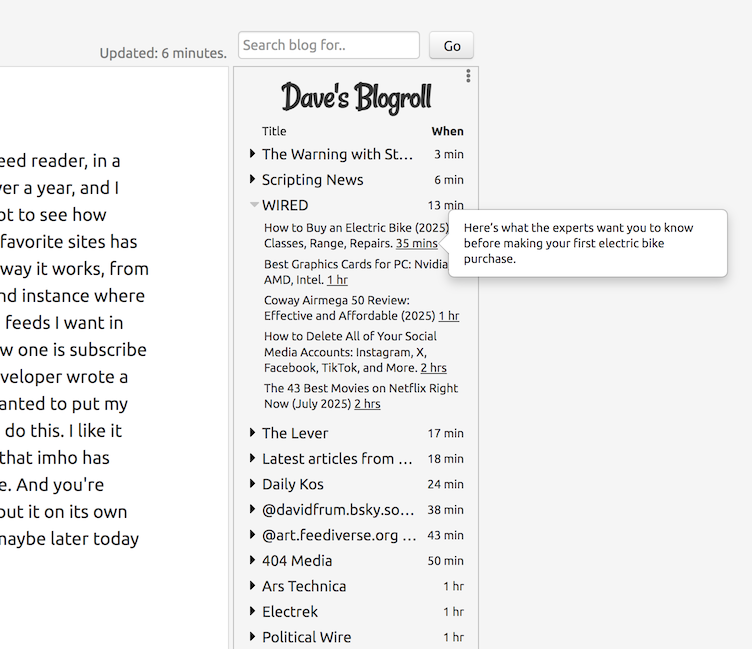
Task: Click the 3 min time for The Warning
Action: coord(449,154)
